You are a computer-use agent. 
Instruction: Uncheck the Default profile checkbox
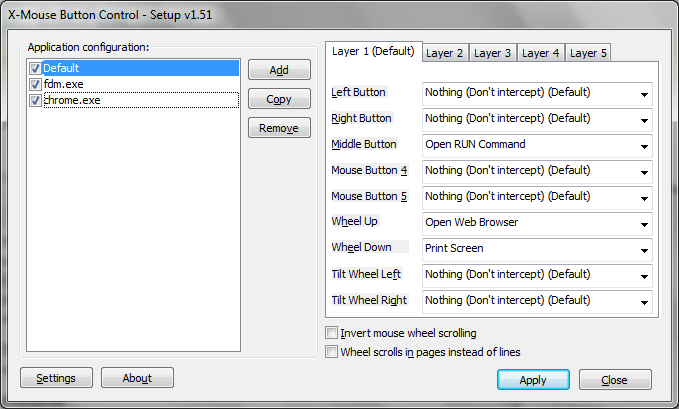coord(36,69)
